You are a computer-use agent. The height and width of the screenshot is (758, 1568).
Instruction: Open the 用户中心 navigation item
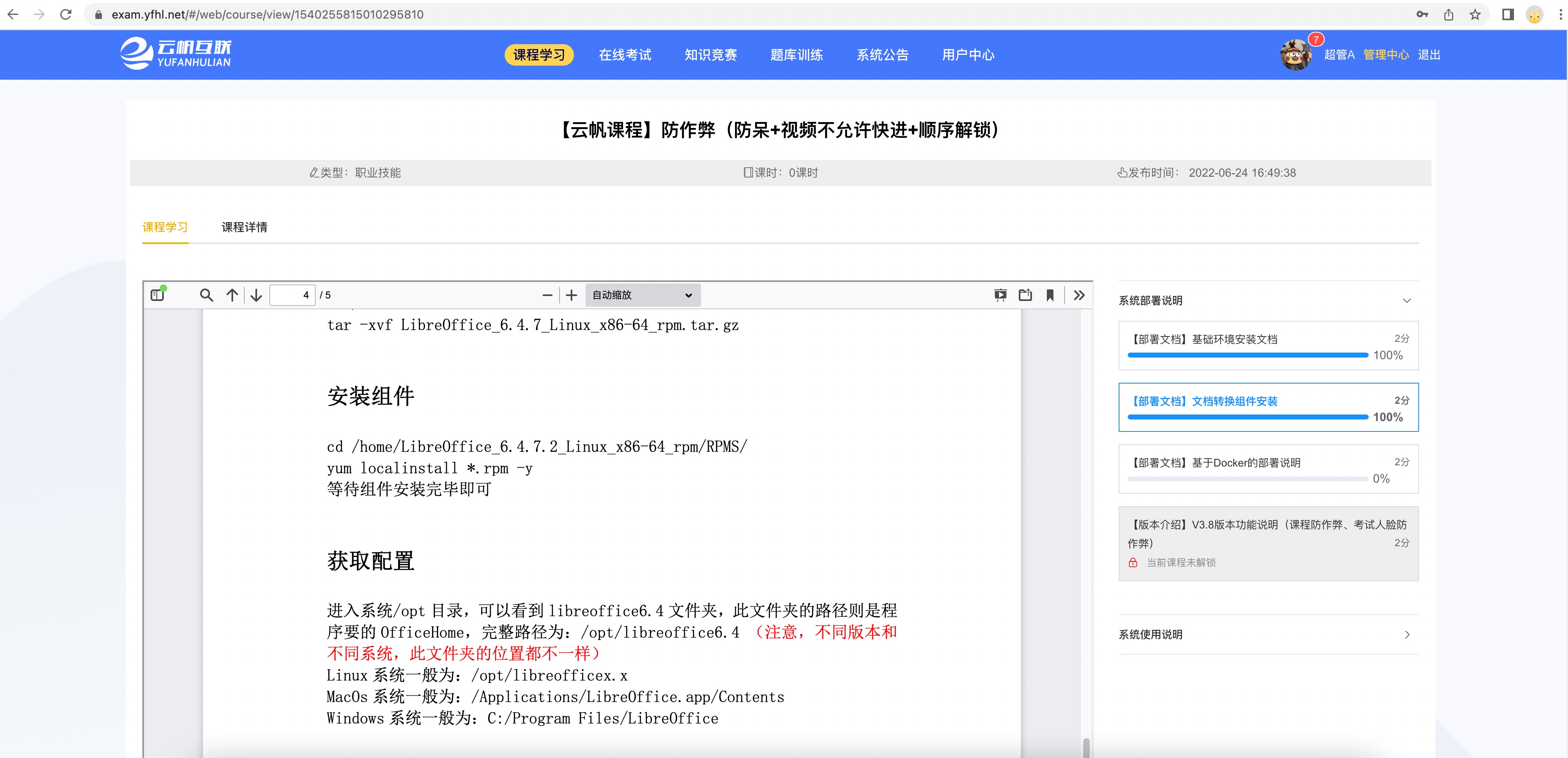(968, 55)
